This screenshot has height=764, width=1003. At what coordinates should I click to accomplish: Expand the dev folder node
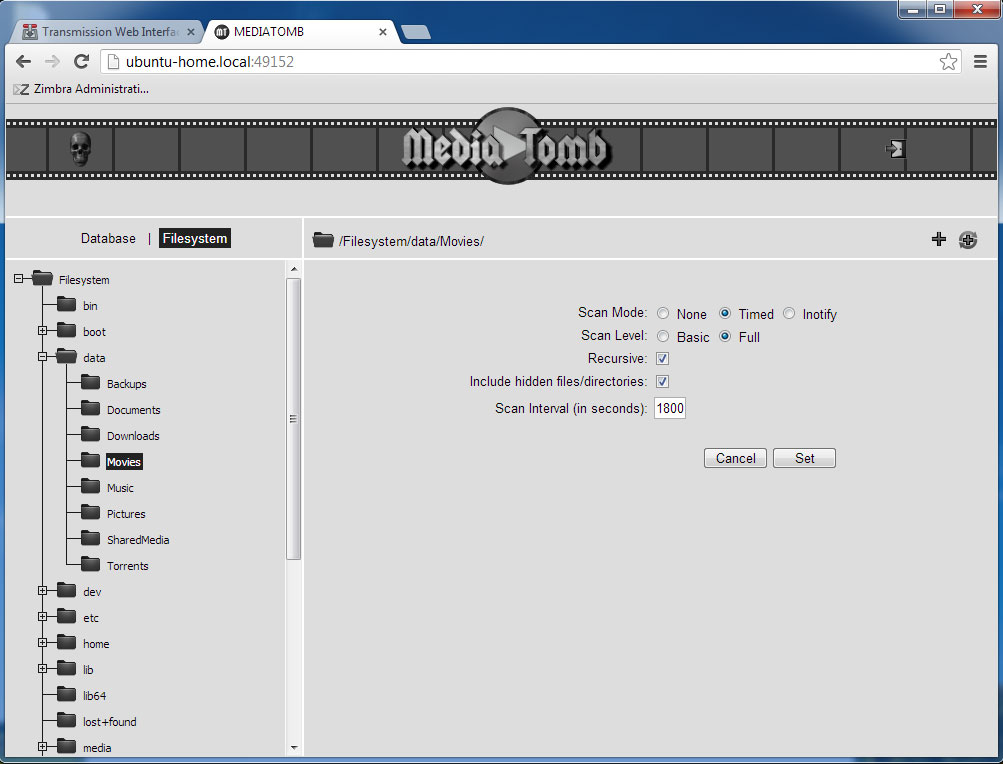click(x=42, y=591)
